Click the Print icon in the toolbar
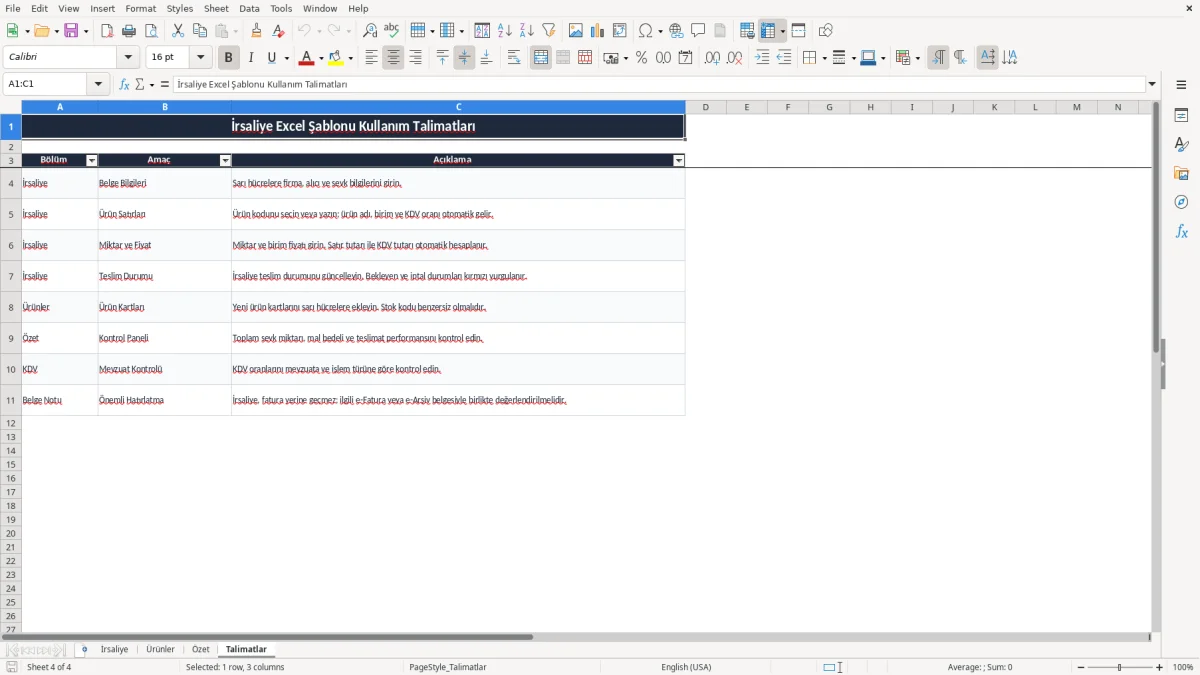Viewport: 1200px width, 675px height. click(x=129, y=31)
